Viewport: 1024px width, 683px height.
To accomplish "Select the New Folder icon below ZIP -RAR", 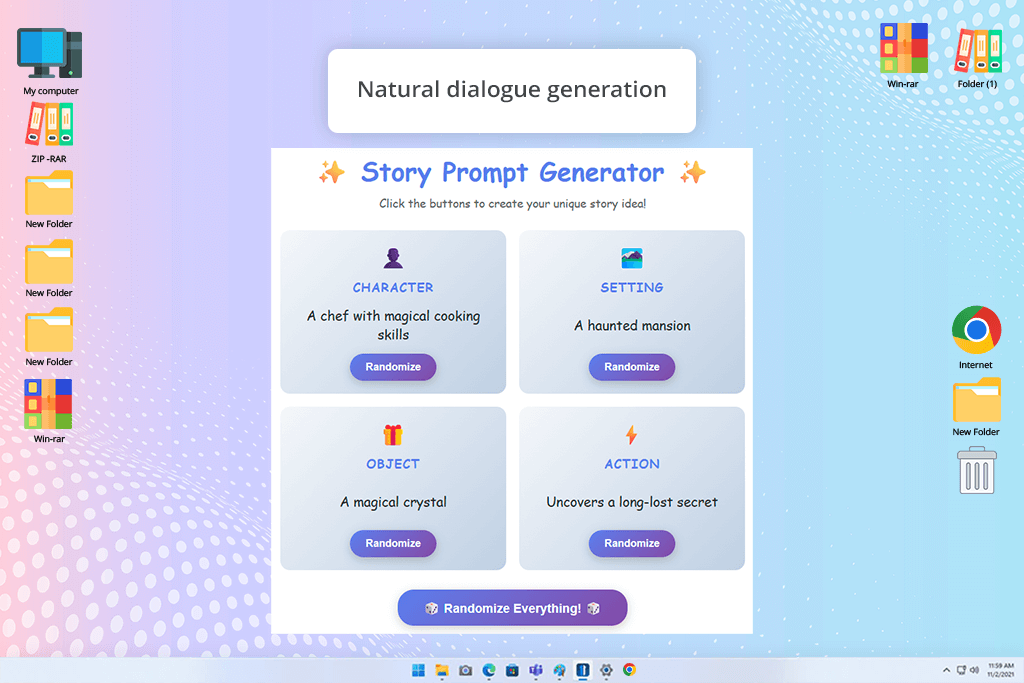I will point(49,200).
